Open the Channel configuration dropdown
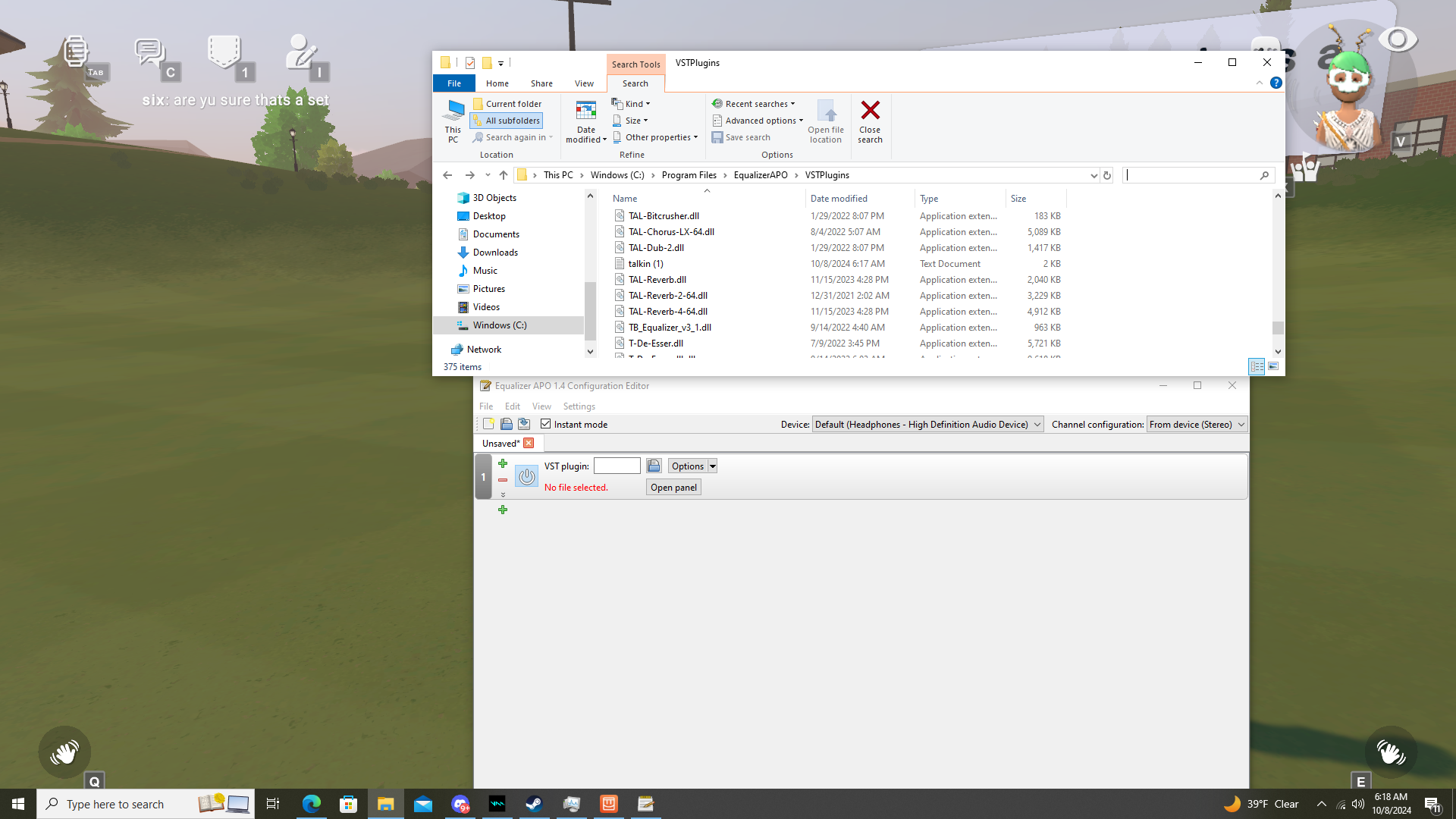The image size is (1456, 819). [x=1197, y=424]
